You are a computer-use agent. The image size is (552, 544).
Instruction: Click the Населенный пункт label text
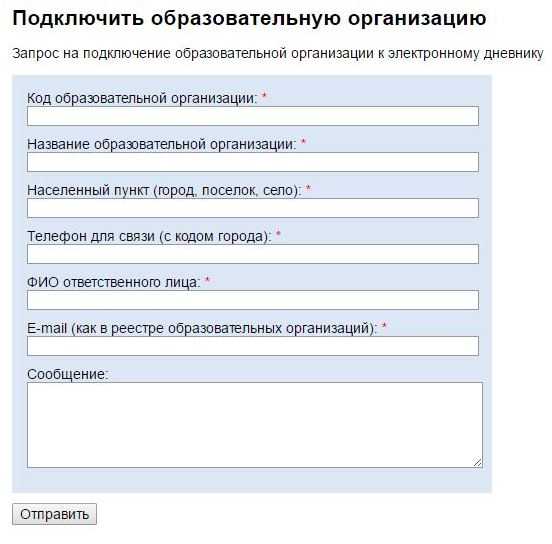click(x=164, y=190)
